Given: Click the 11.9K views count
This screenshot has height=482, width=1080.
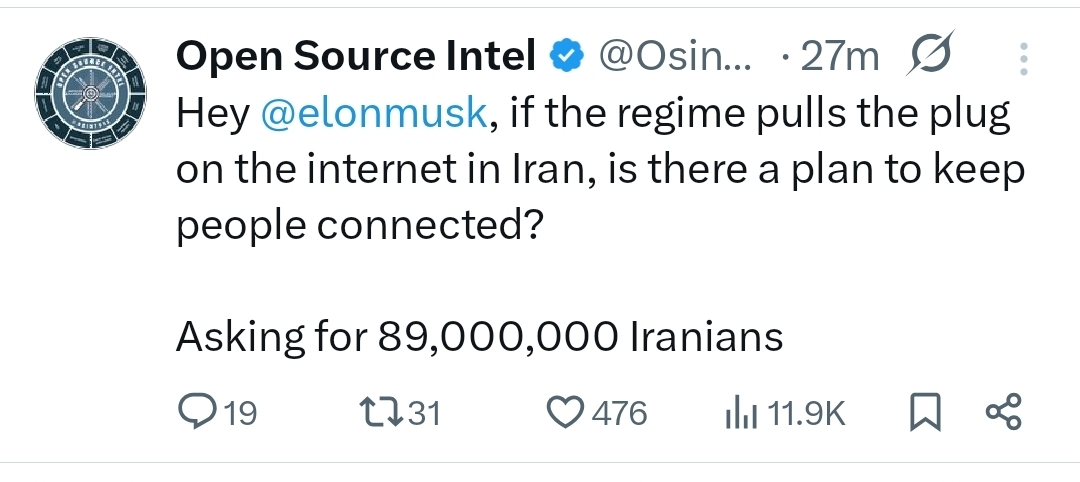Looking at the screenshot, I should coord(806,413).
